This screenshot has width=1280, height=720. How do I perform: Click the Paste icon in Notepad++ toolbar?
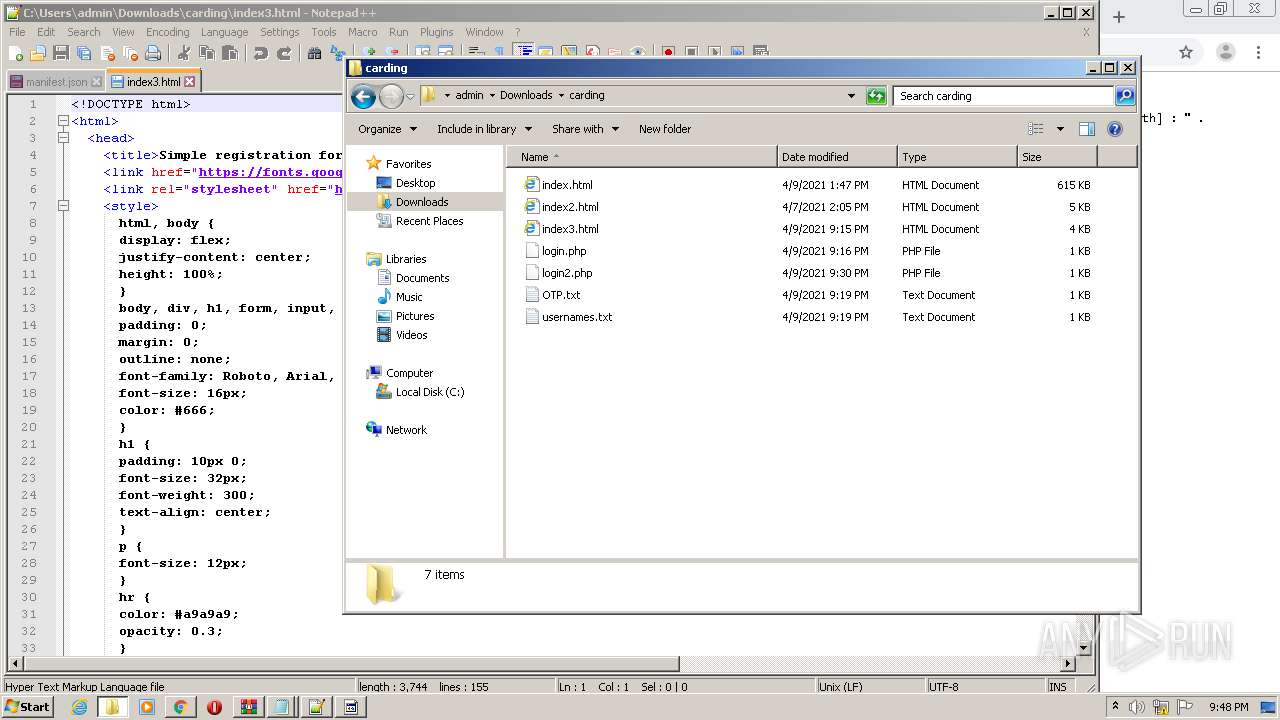[230, 53]
